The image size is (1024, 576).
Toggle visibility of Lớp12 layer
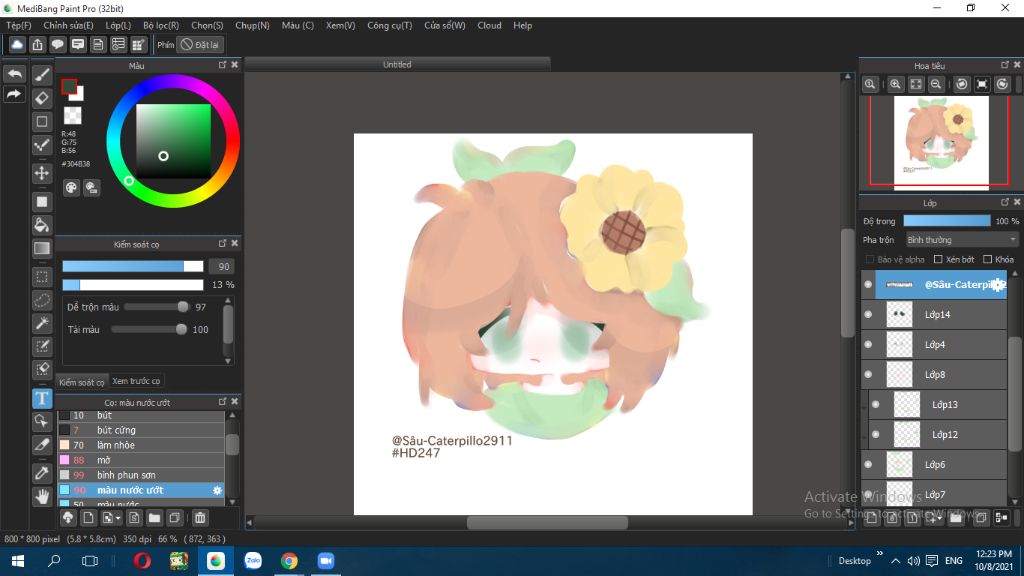(876, 434)
